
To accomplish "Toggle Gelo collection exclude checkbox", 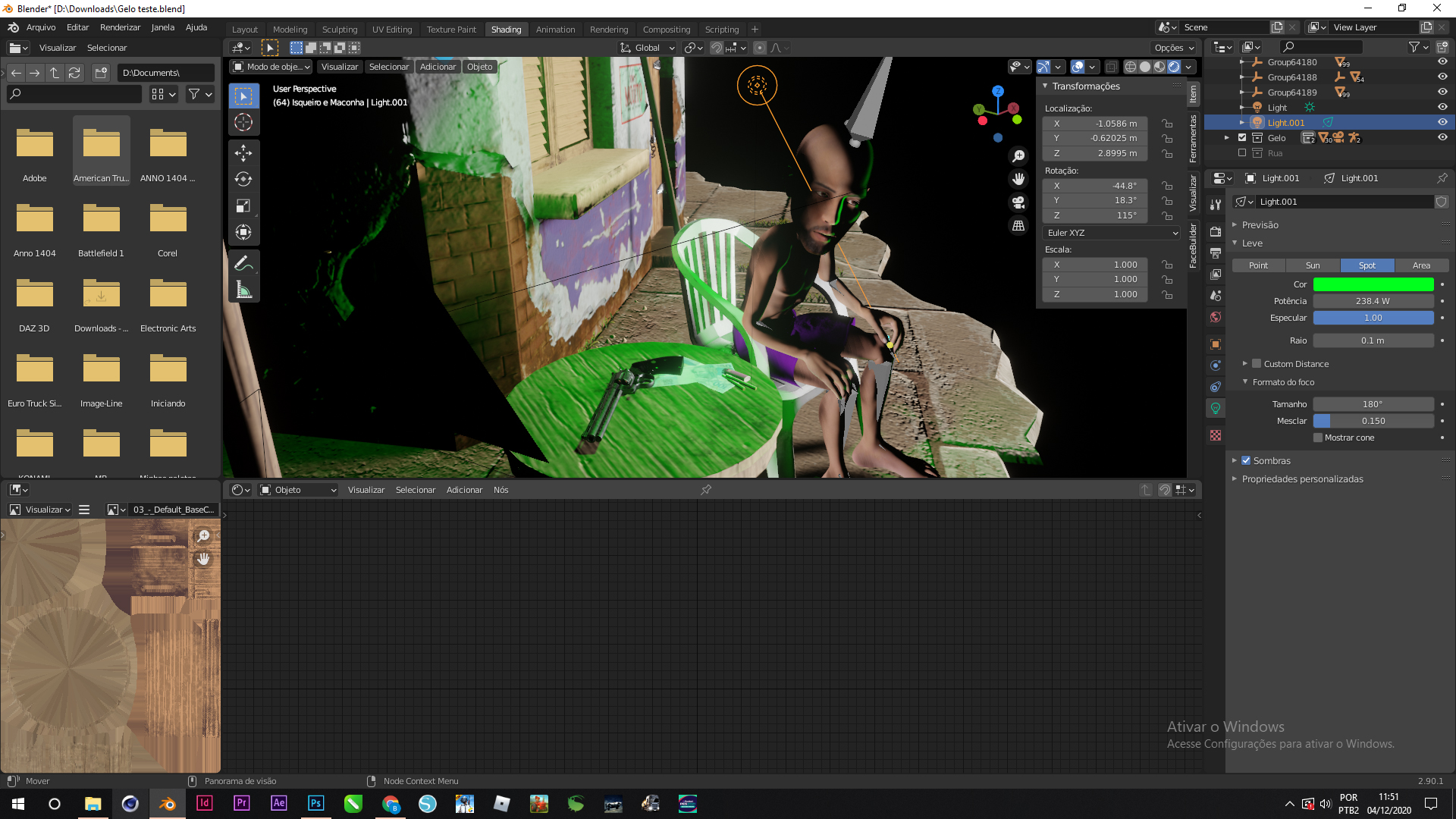I will coord(1242,138).
